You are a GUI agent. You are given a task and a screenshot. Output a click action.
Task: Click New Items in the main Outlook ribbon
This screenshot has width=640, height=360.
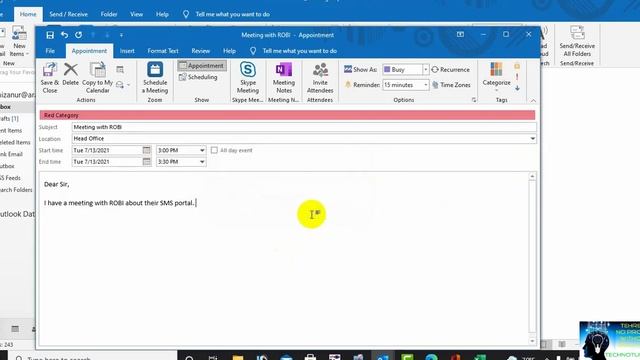19,41
